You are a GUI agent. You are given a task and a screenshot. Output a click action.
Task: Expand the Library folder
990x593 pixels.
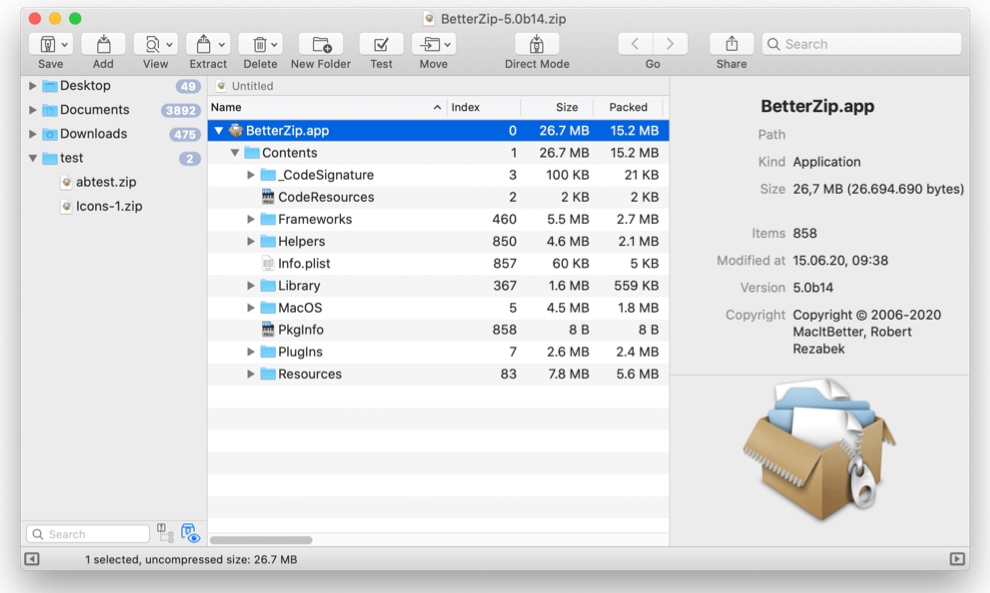[x=251, y=285]
